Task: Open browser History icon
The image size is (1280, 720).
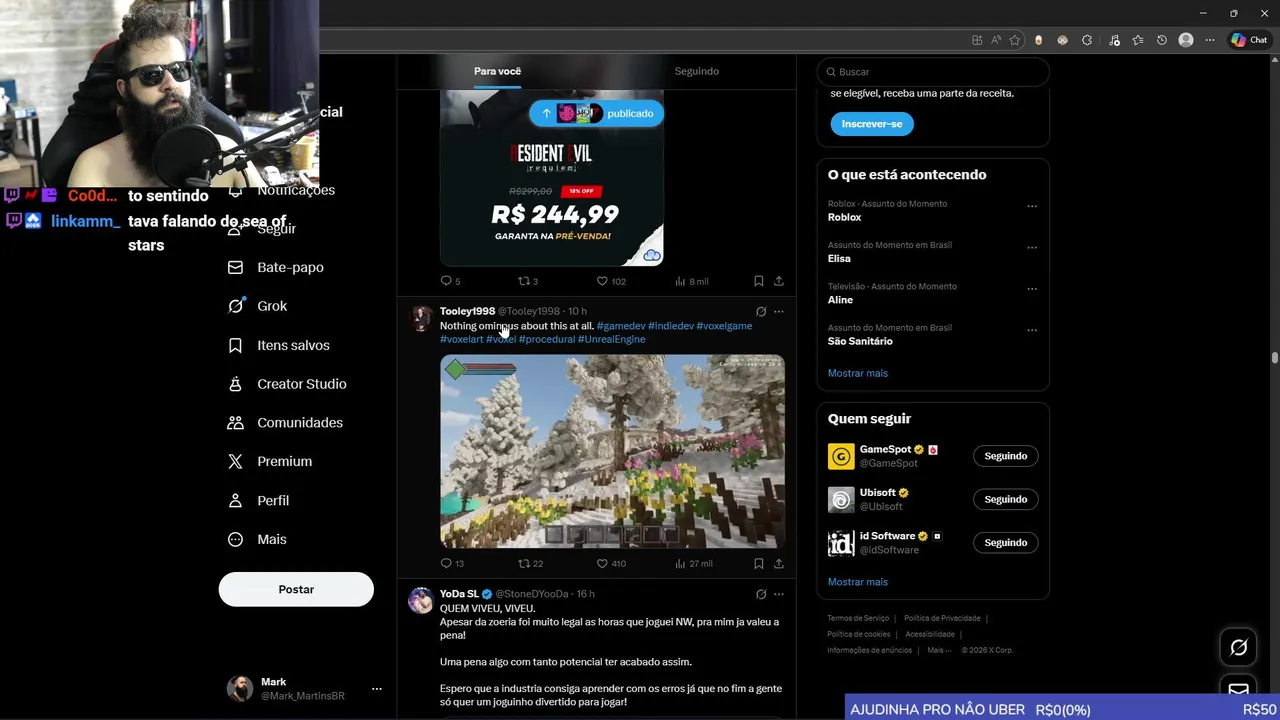Action: pyautogui.click(x=1162, y=40)
